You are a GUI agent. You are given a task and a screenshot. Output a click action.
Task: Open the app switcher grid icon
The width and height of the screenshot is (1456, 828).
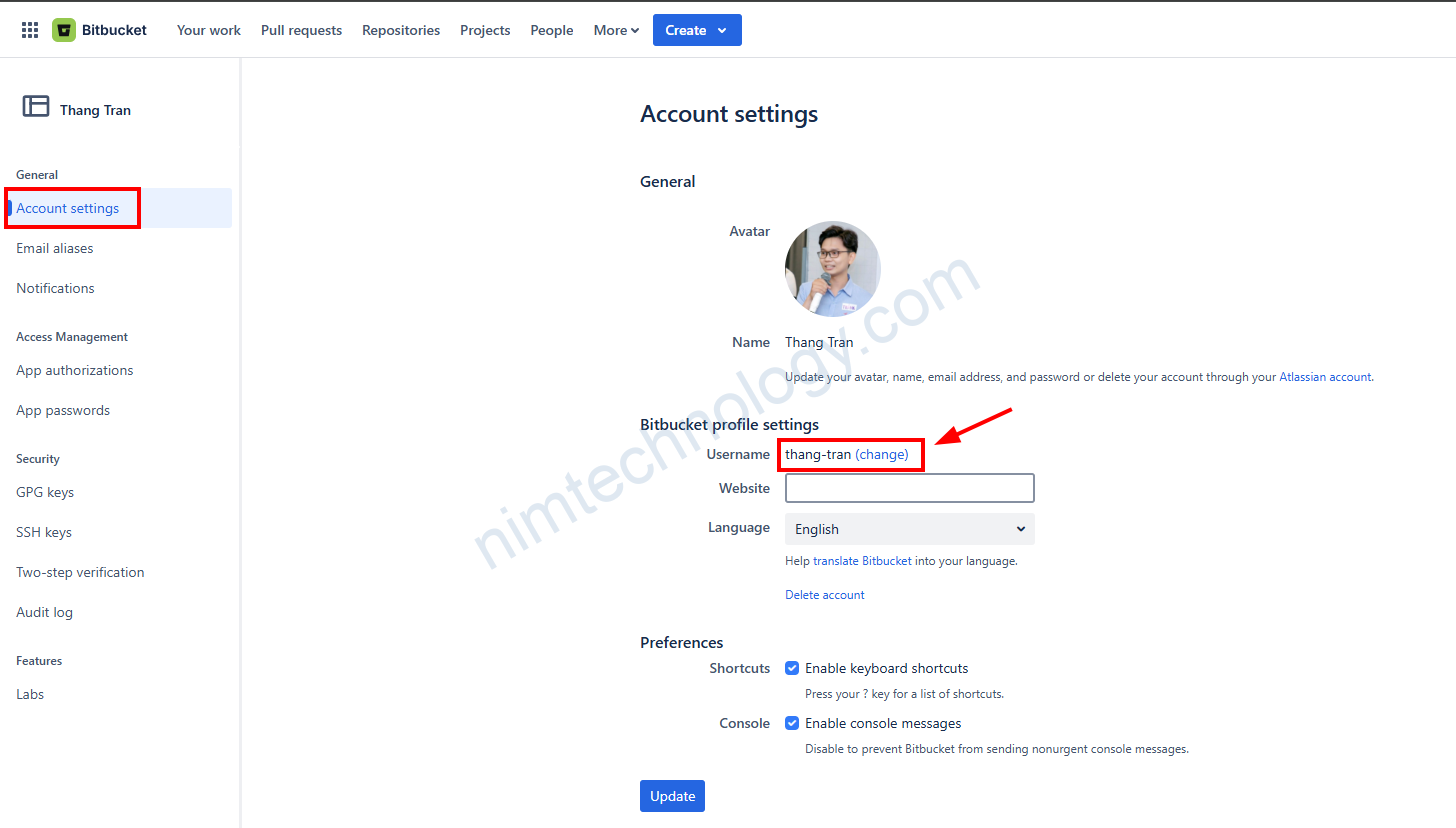30,30
